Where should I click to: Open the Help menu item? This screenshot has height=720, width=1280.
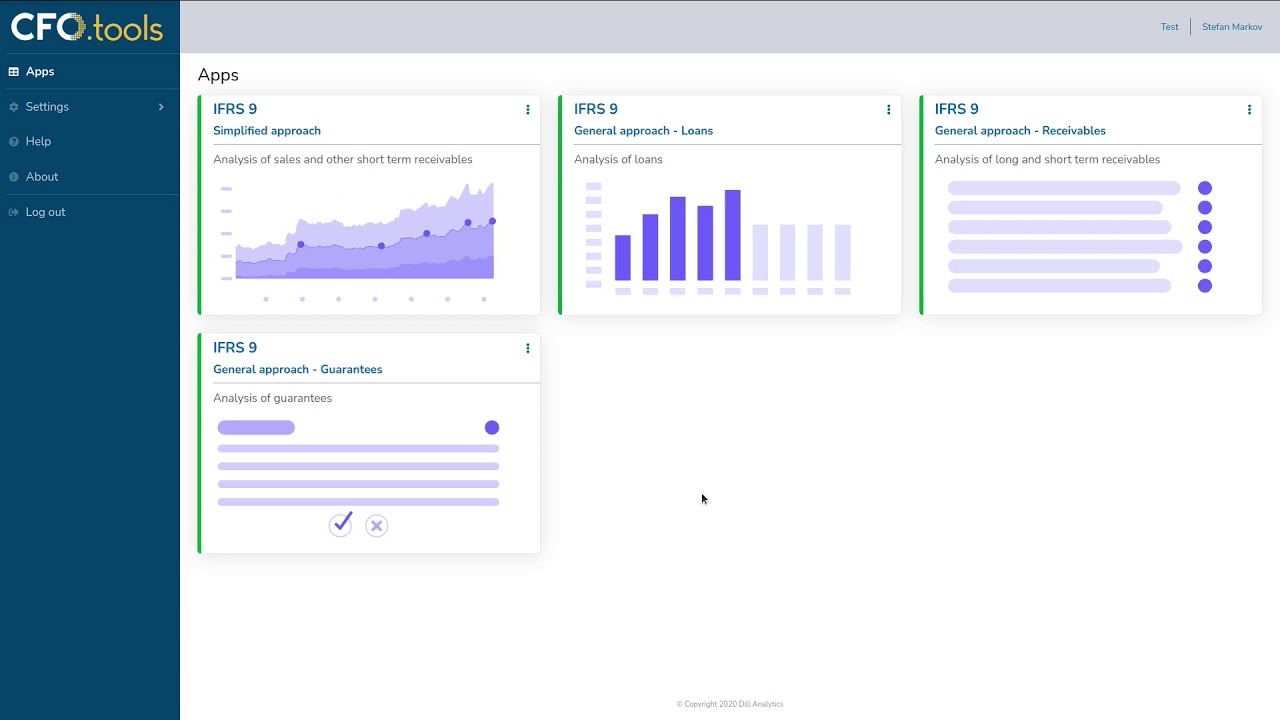point(90,142)
